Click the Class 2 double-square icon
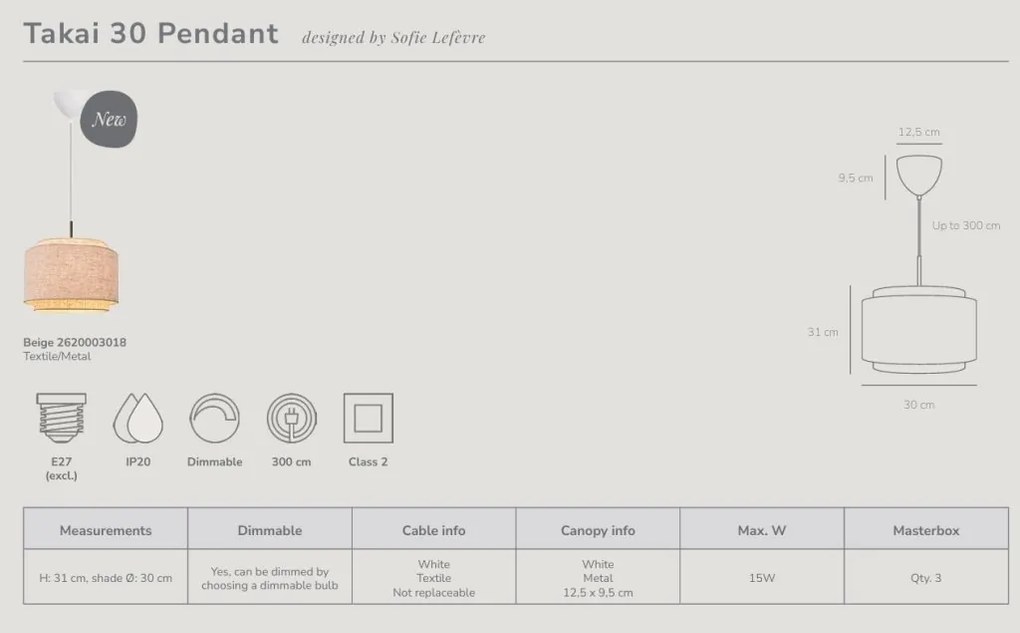The height and width of the screenshot is (633, 1020). (368, 418)
